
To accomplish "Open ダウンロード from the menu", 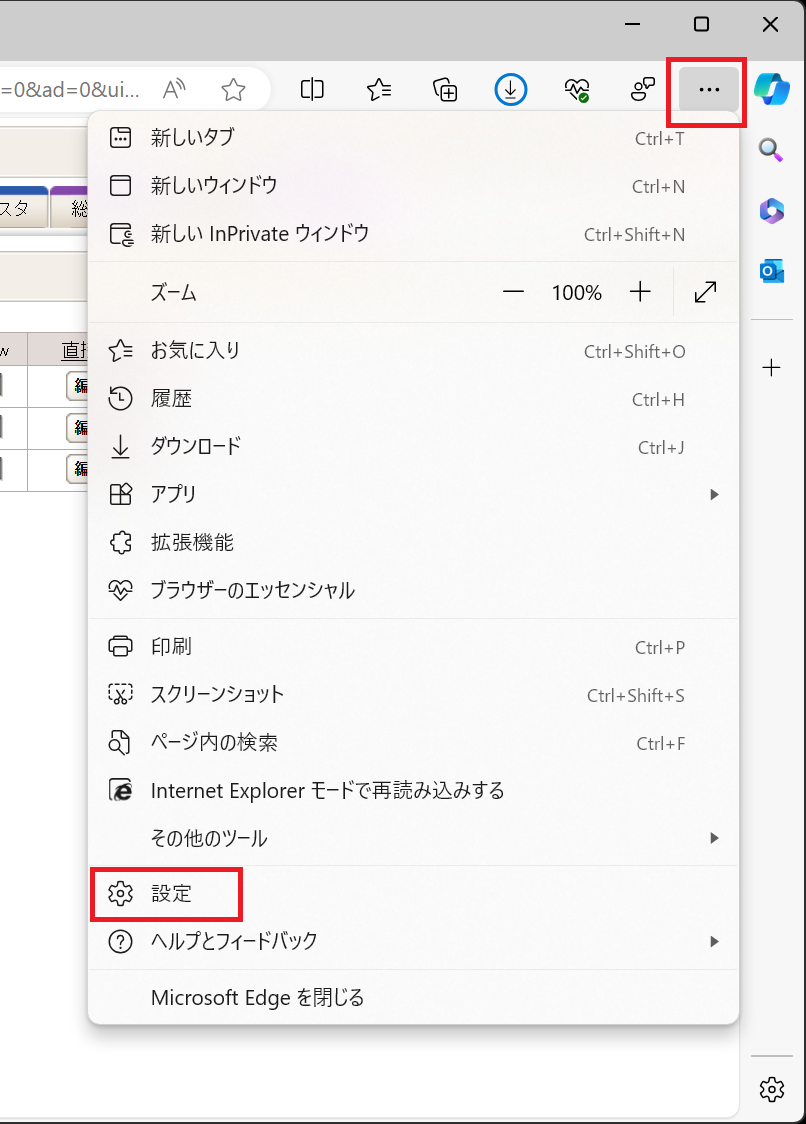I will (x=413, y=447).
